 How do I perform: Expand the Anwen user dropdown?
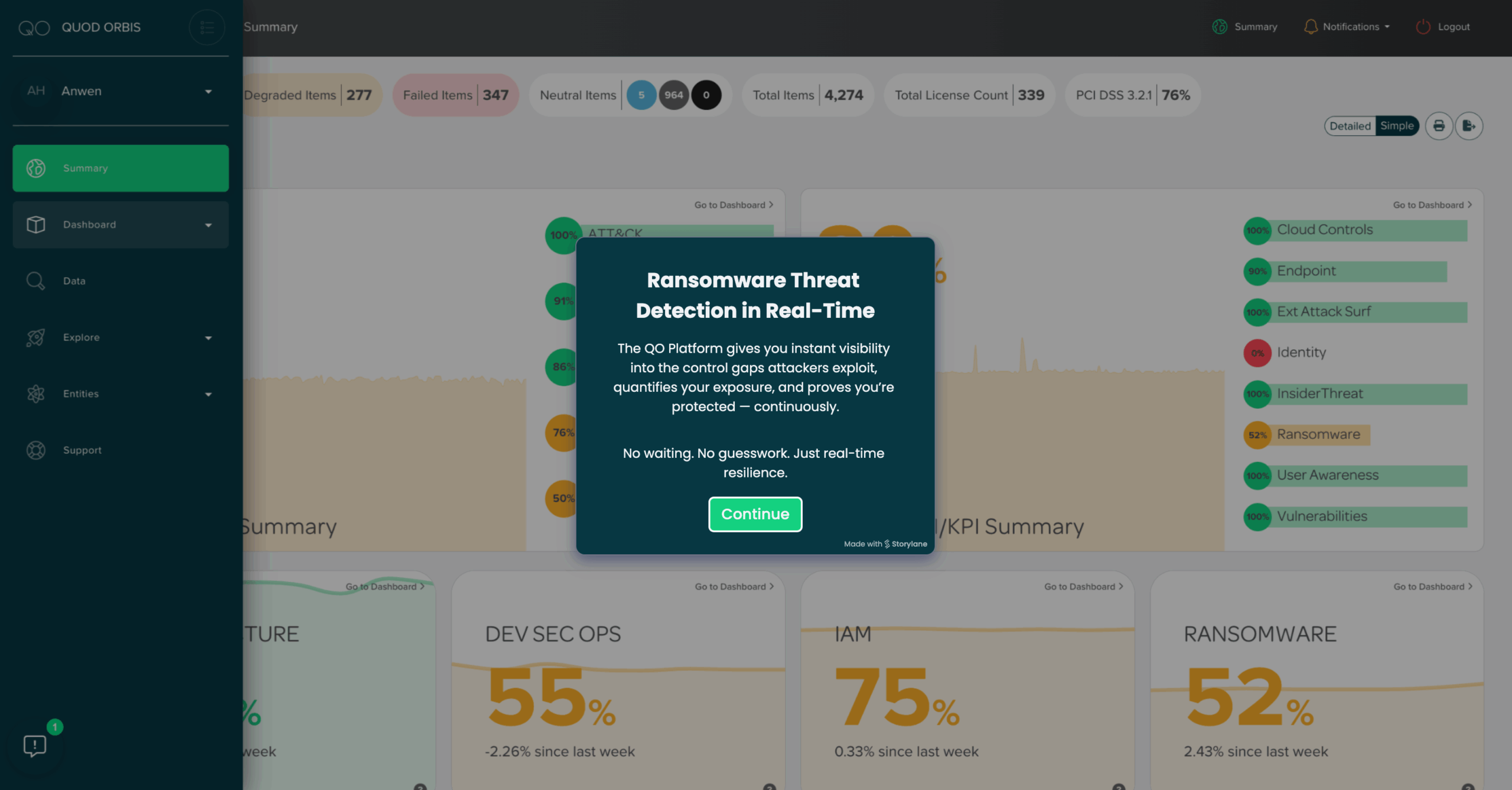point(208,92)
